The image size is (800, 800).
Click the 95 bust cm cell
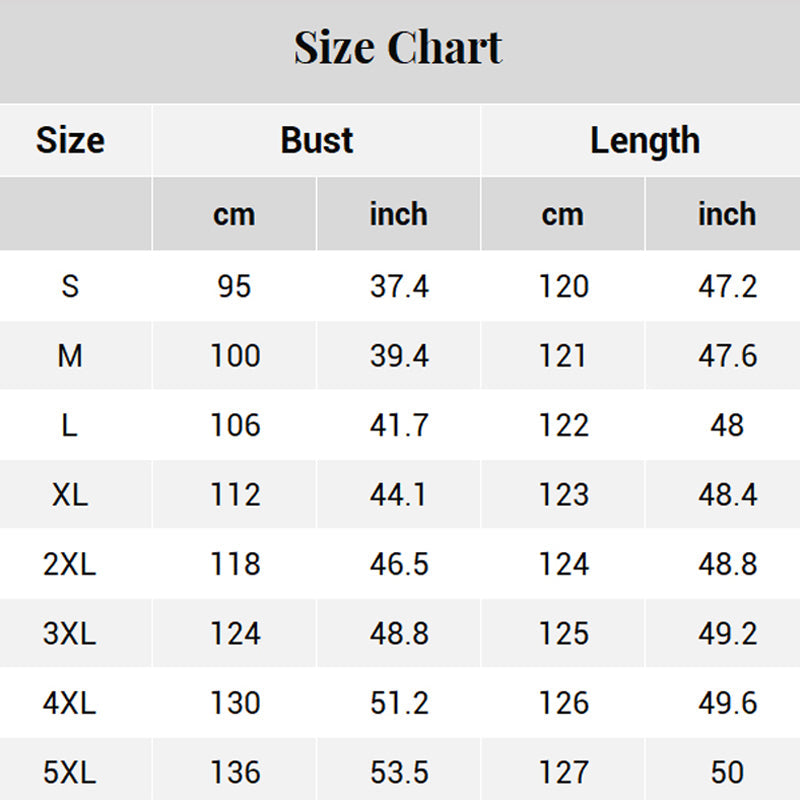tap(234, 287)
